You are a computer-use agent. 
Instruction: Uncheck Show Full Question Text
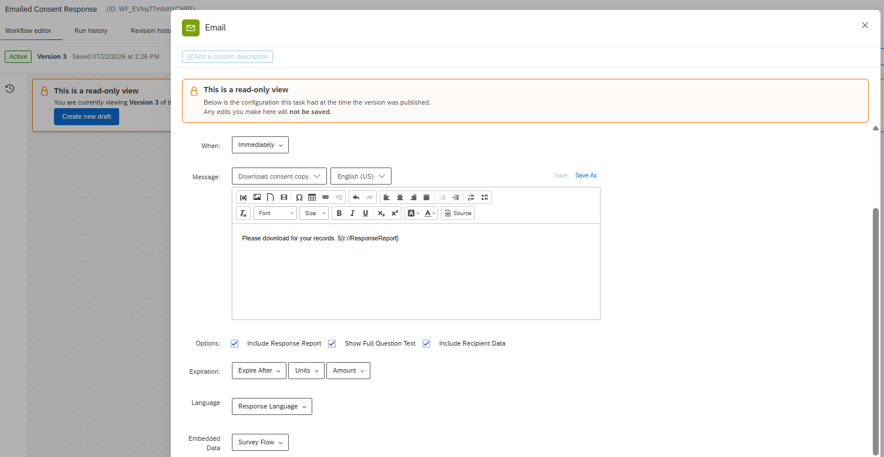pyautogui.click(x=332, y=343)
